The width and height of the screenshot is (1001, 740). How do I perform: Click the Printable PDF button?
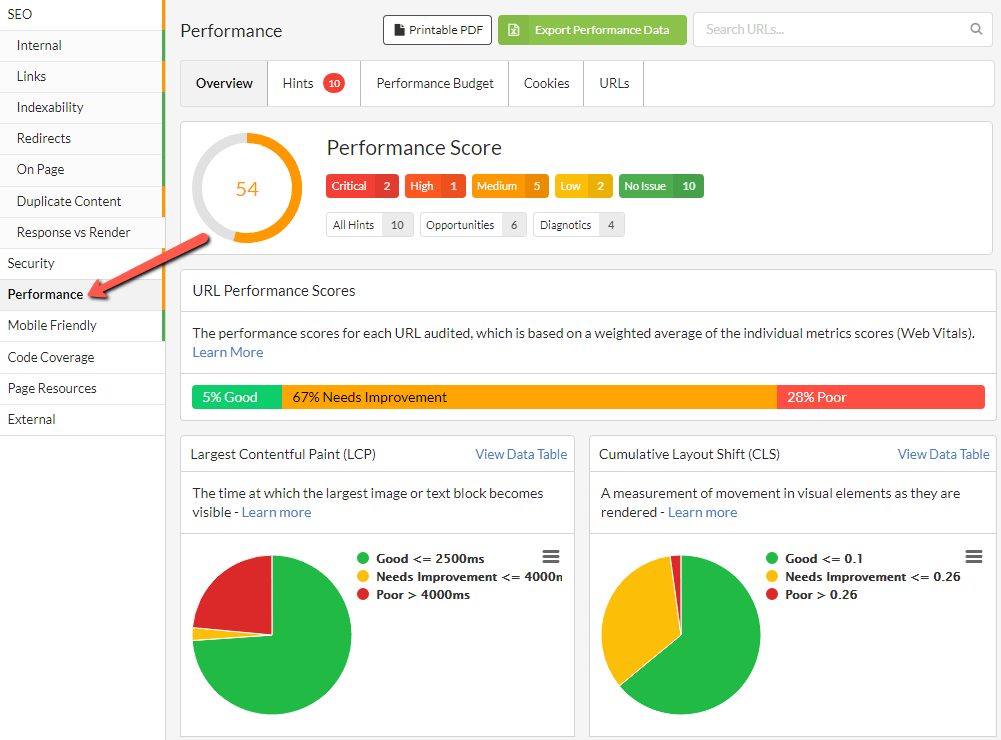[x=437, y=30]
